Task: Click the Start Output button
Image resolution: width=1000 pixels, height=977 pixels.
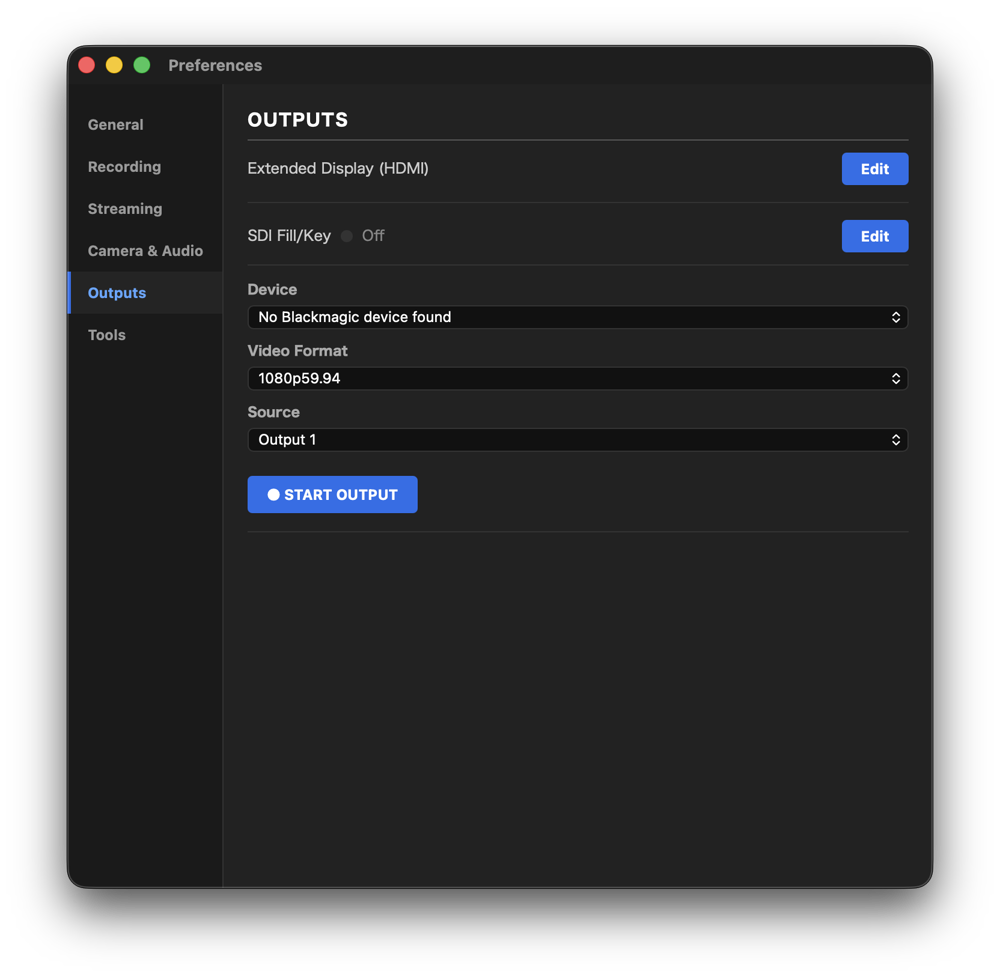Action: [332, 494]
